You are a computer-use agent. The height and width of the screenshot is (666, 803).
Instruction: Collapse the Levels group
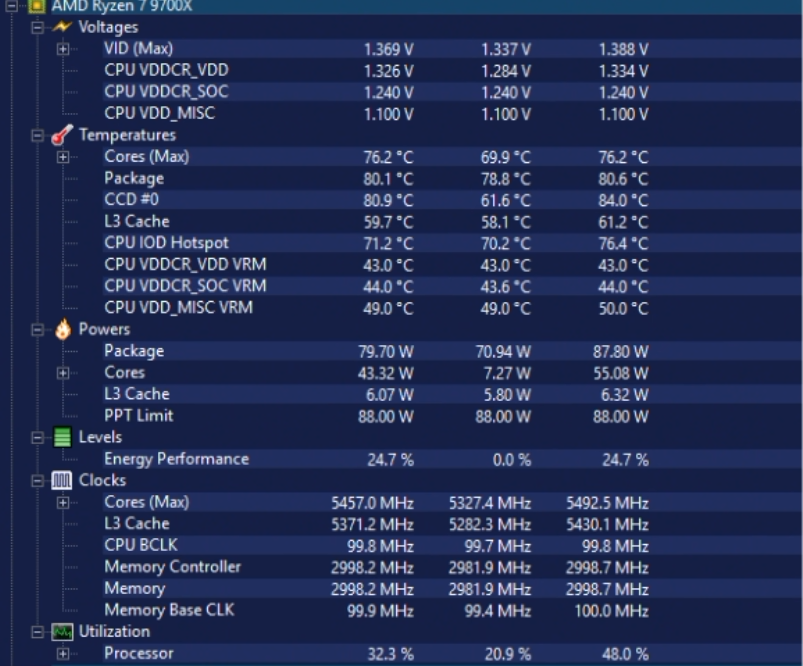[x=37, y=438]
